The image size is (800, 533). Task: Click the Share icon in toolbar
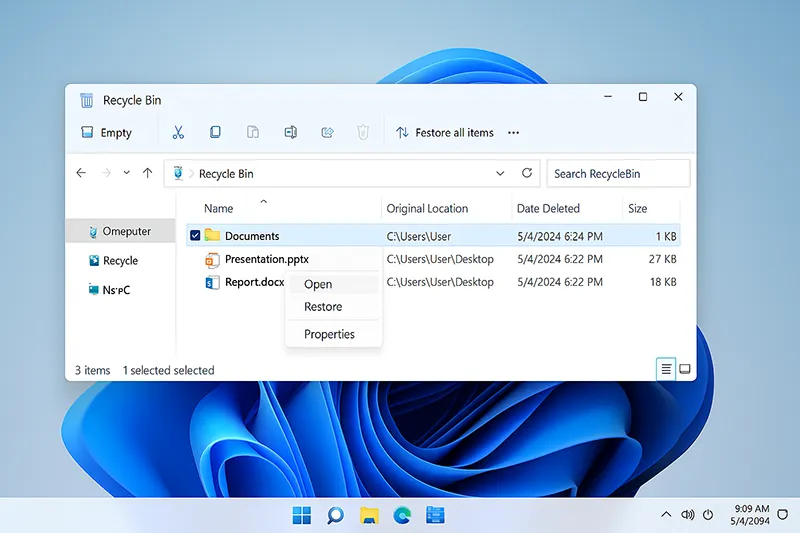(327, 132)
